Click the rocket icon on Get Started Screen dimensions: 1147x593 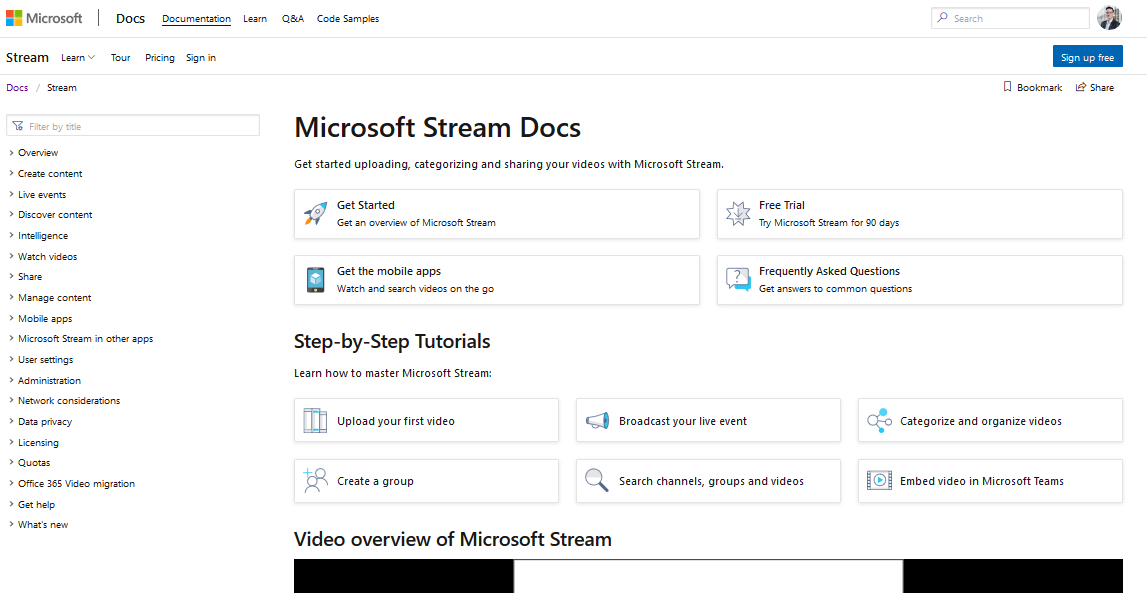tap(315, 214)
